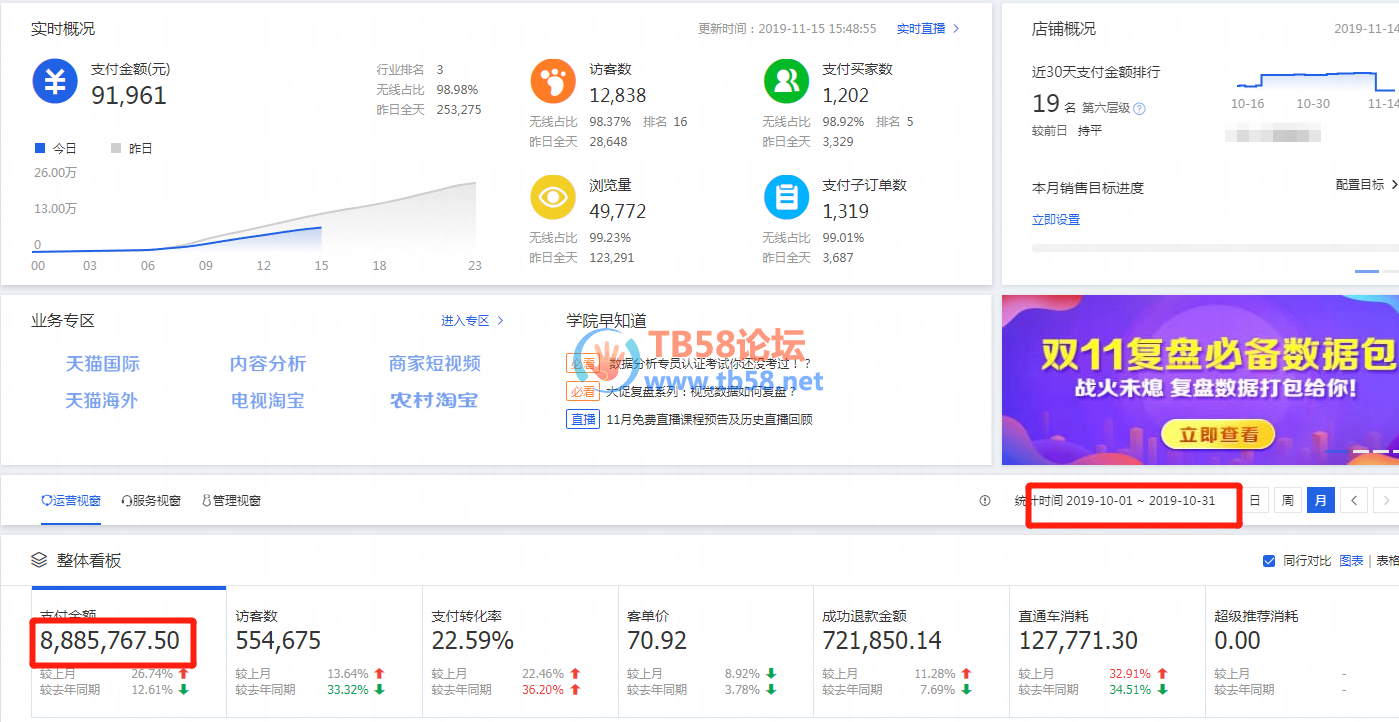The width and height of the screenshot is (1399, 722).
Task: Open the 内容分析 business zone
Action: point(268,364)
